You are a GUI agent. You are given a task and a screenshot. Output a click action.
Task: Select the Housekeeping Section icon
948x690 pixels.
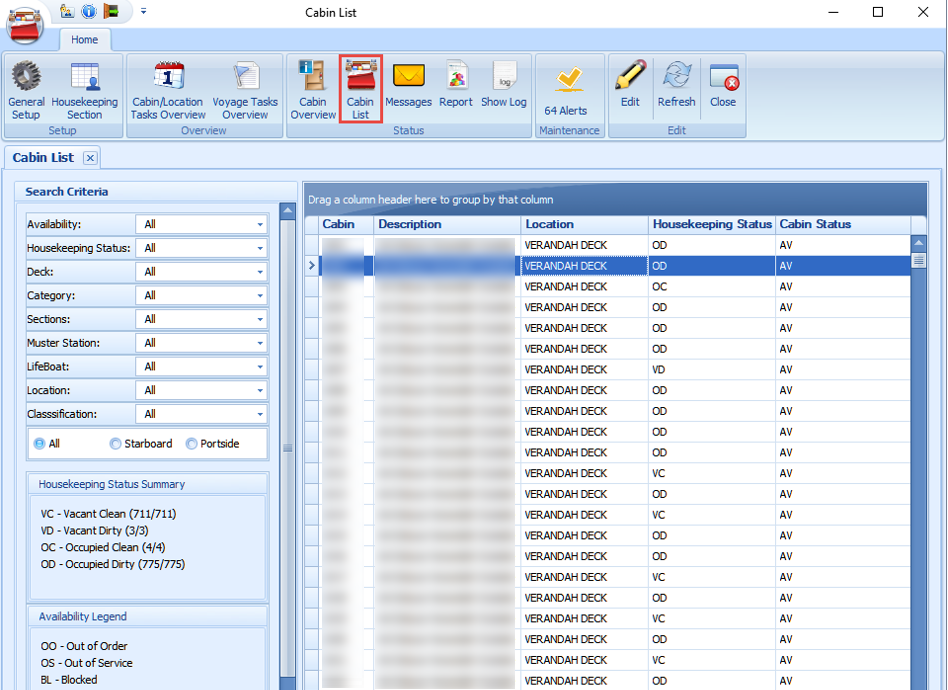[85, 90]
